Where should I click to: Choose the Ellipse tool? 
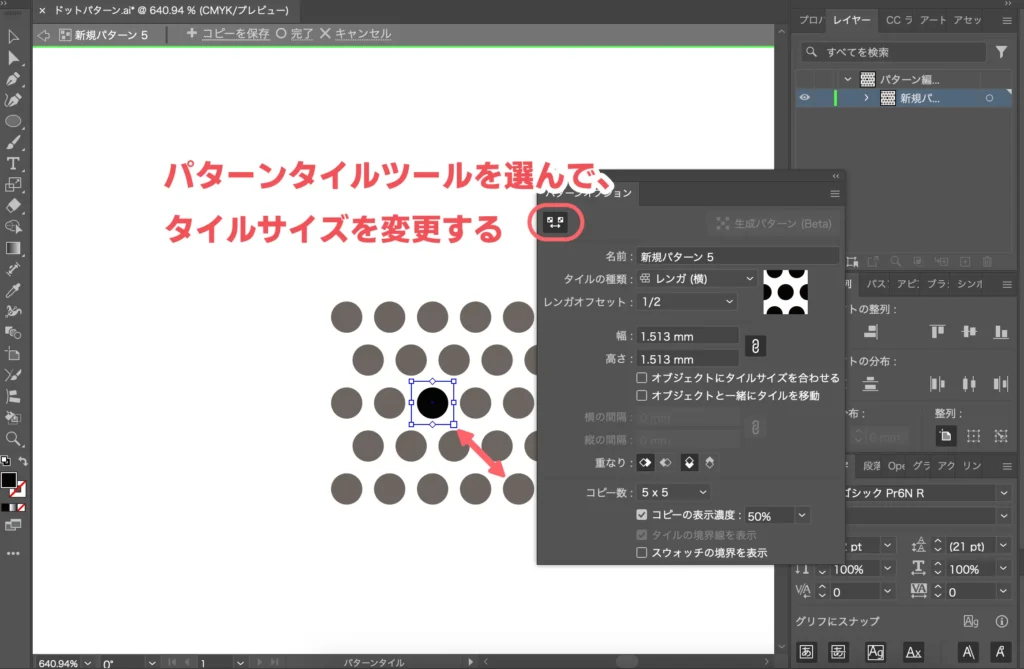point(13,121)
